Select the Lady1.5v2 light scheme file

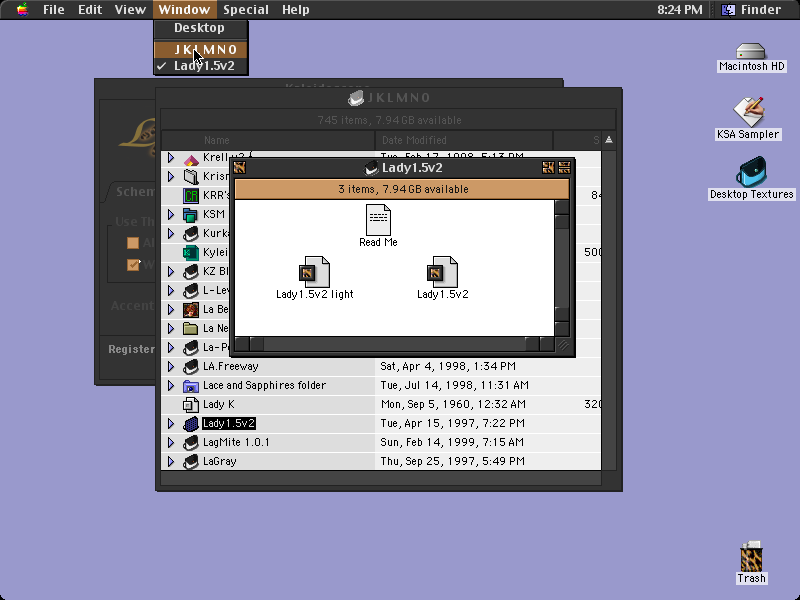coord(314,272)
